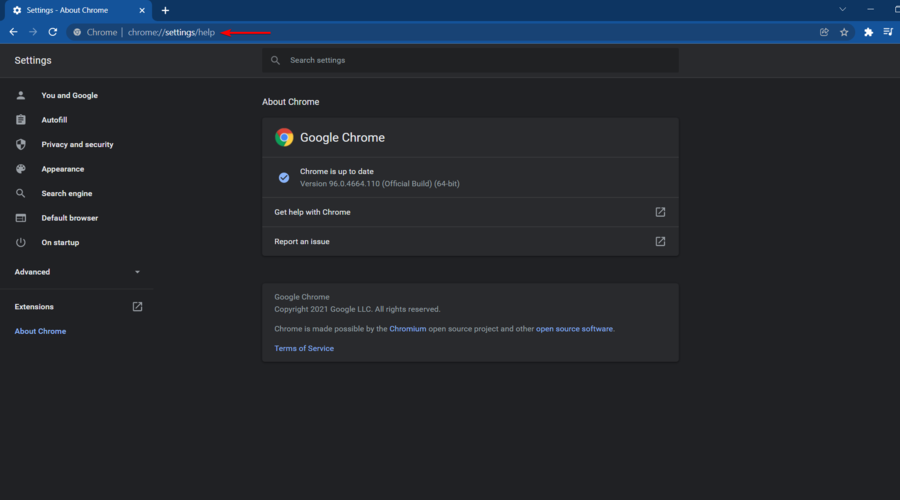Click the Autofill clipboard icon

pyautogui.click(x=21, y=120)
